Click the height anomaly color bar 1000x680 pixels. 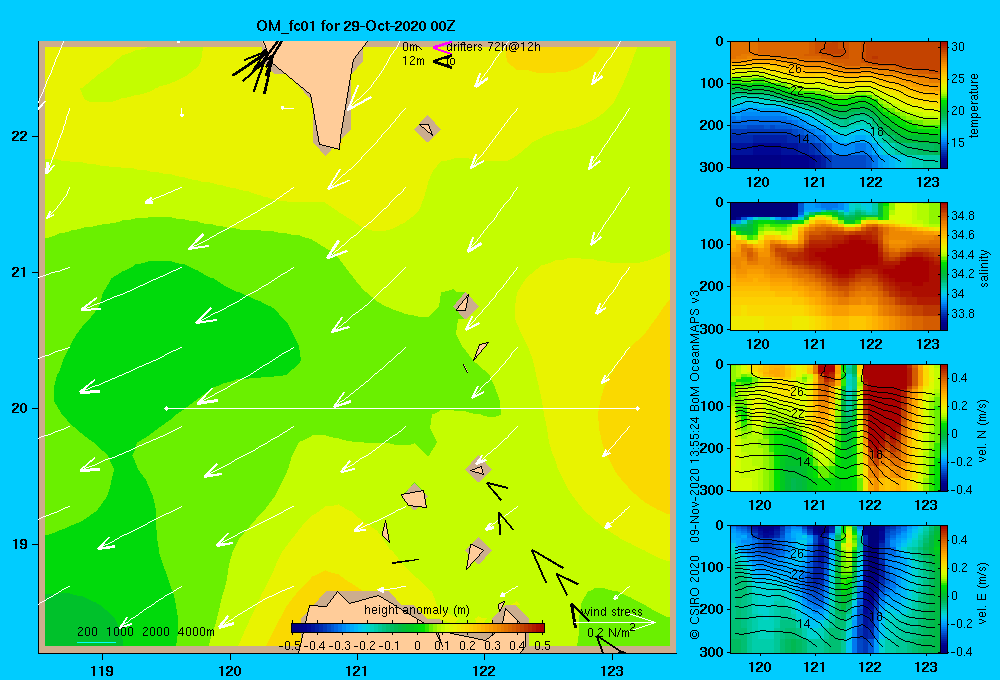(418, 628)
